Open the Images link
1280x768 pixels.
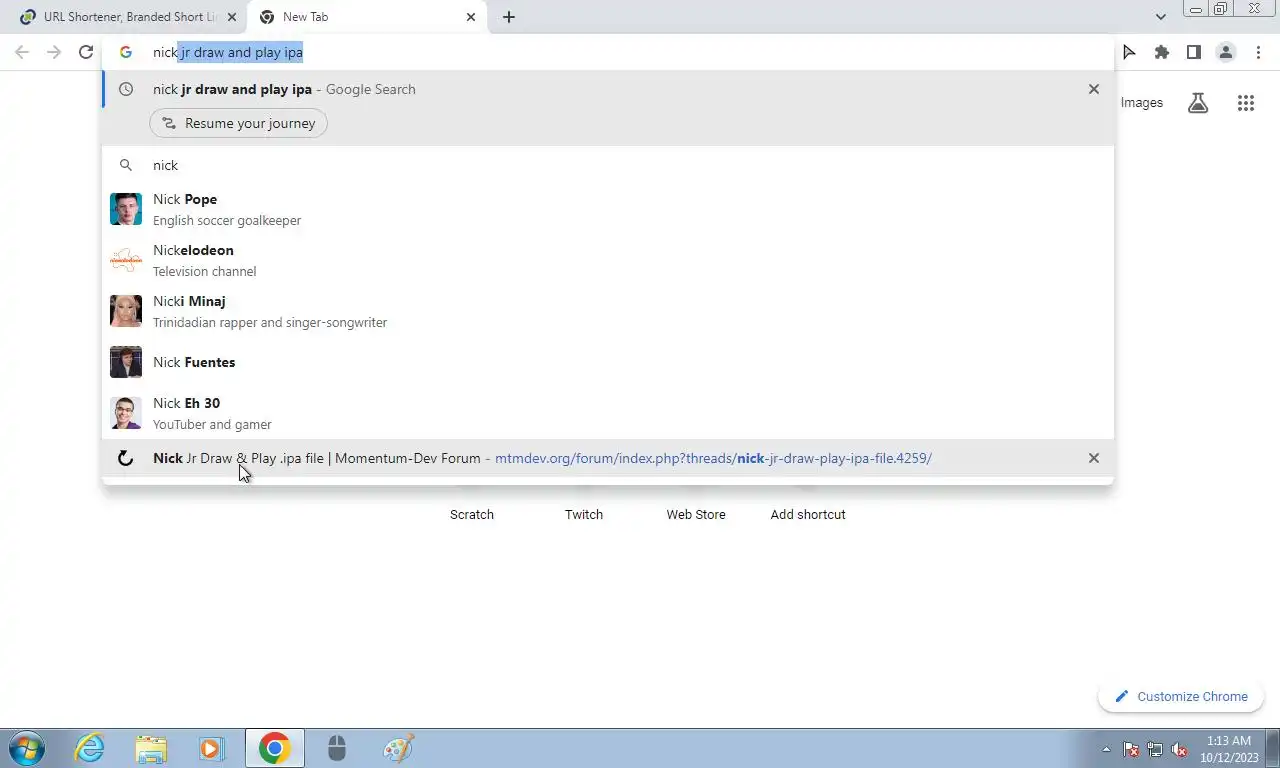(1141, 102)
